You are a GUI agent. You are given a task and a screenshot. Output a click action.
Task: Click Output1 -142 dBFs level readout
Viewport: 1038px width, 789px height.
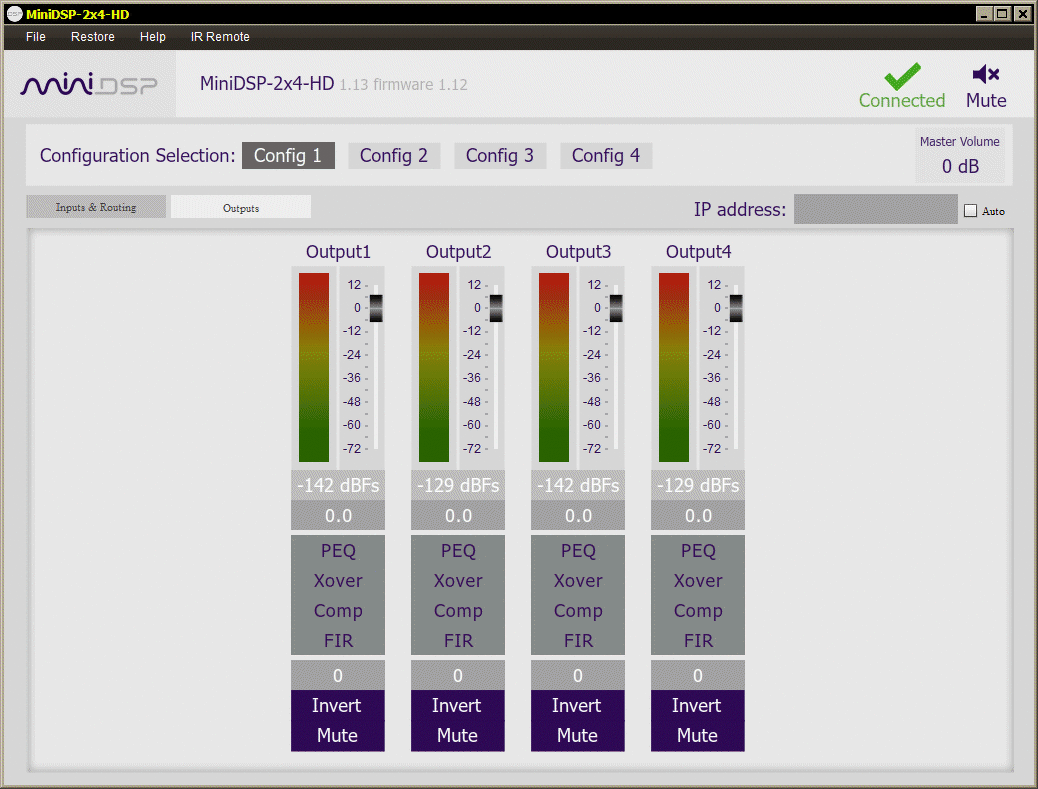[x=338, y=485]
